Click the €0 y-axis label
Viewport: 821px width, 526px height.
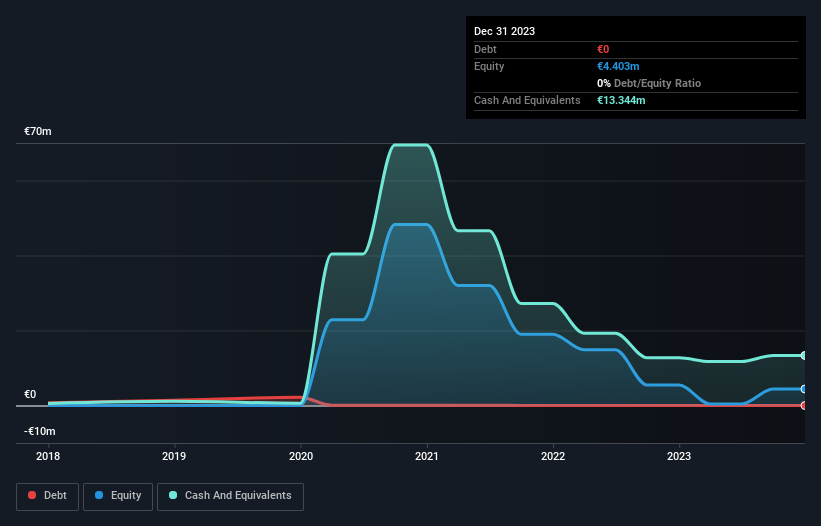click(30, 394)
